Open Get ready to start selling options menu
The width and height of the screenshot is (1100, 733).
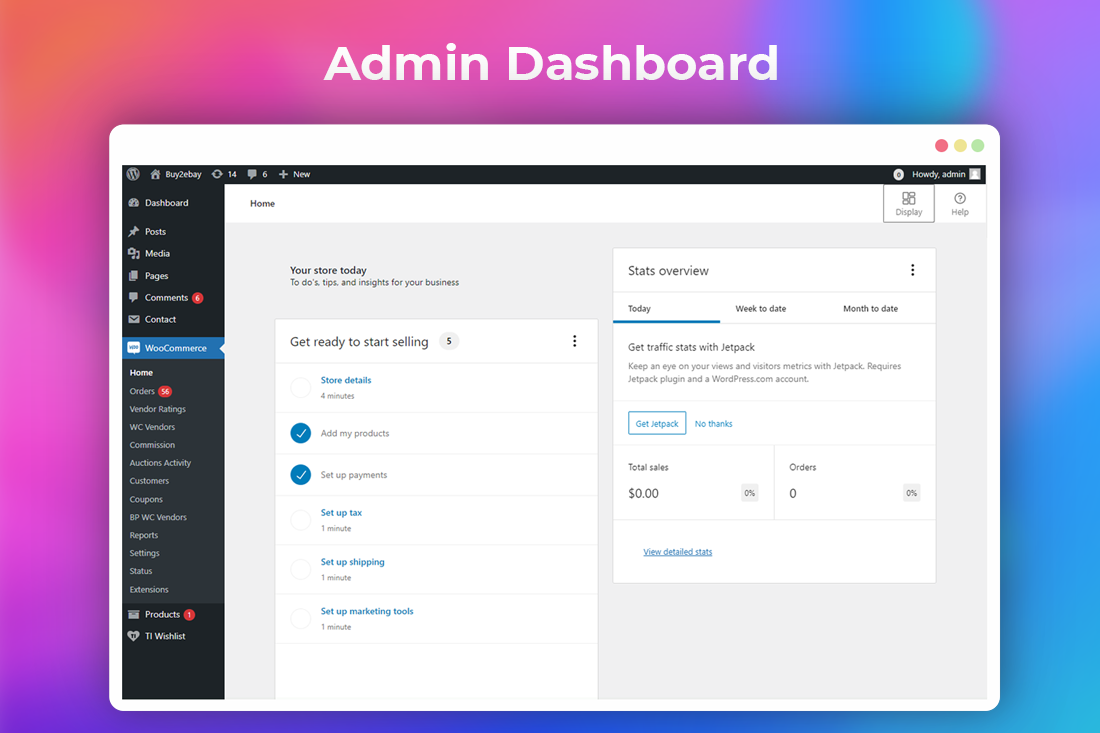coord(574,341)
